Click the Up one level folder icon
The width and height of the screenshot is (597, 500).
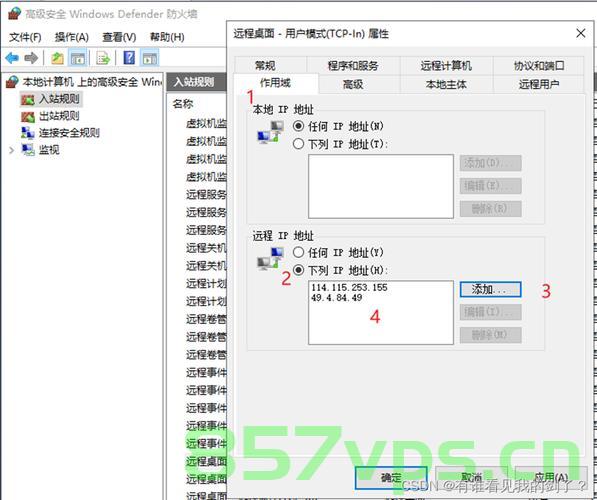point(57,58)
